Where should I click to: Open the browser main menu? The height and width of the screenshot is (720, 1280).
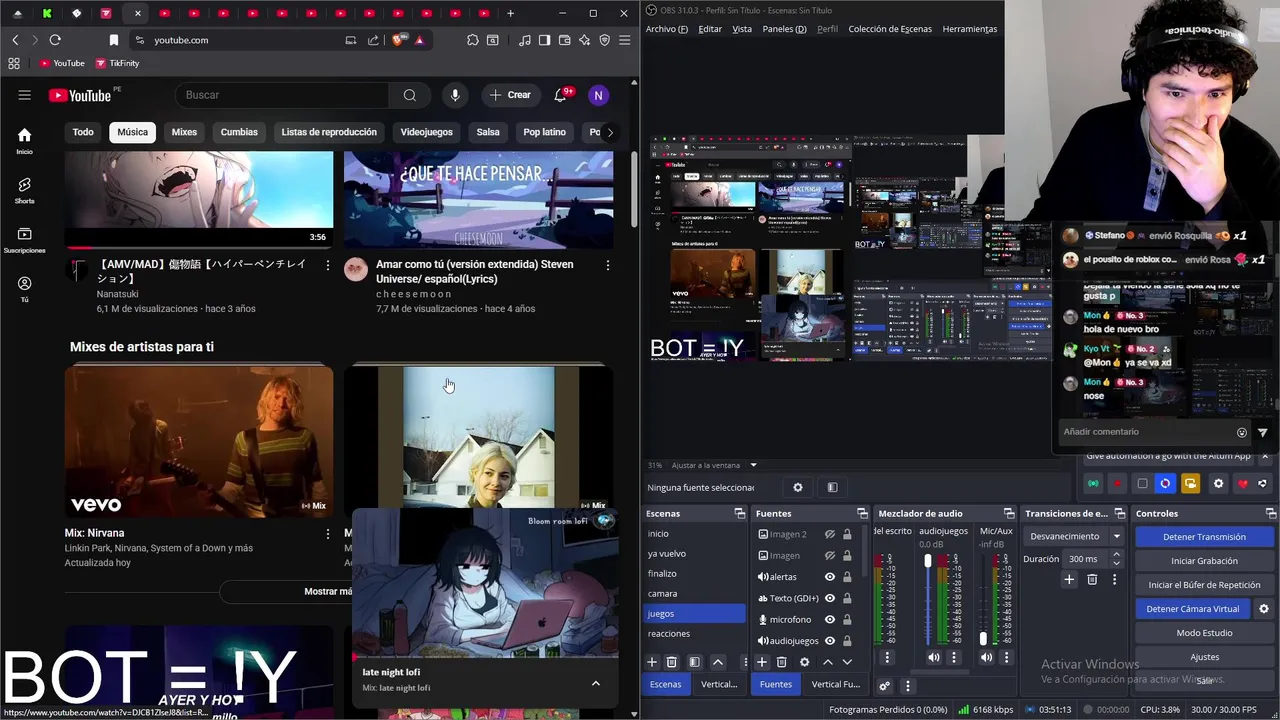point(625,40)
